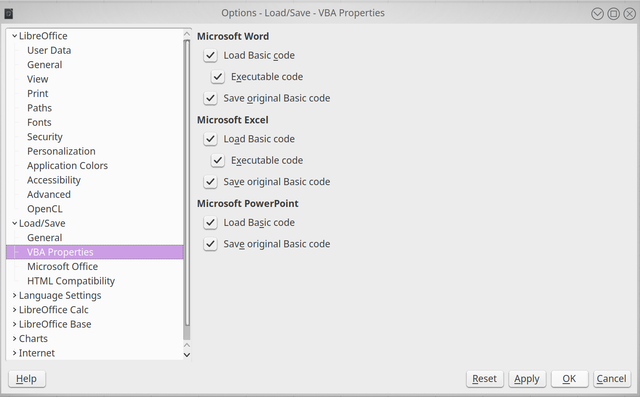The image size is (640, 397).
Task: Expand the Charts node
Action: click(15, 339)
